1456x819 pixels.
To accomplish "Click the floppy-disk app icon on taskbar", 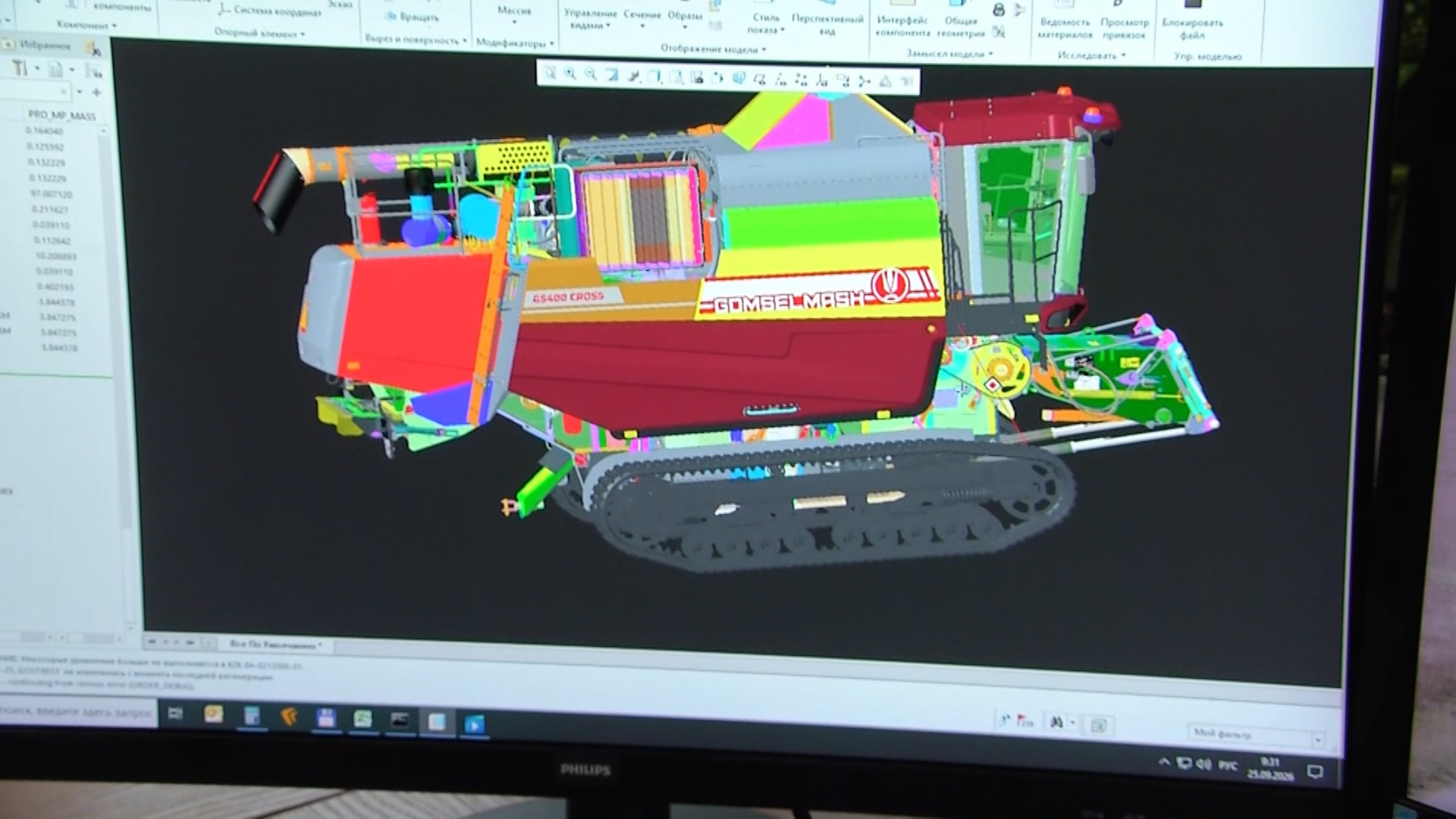I will click(326, 718).
